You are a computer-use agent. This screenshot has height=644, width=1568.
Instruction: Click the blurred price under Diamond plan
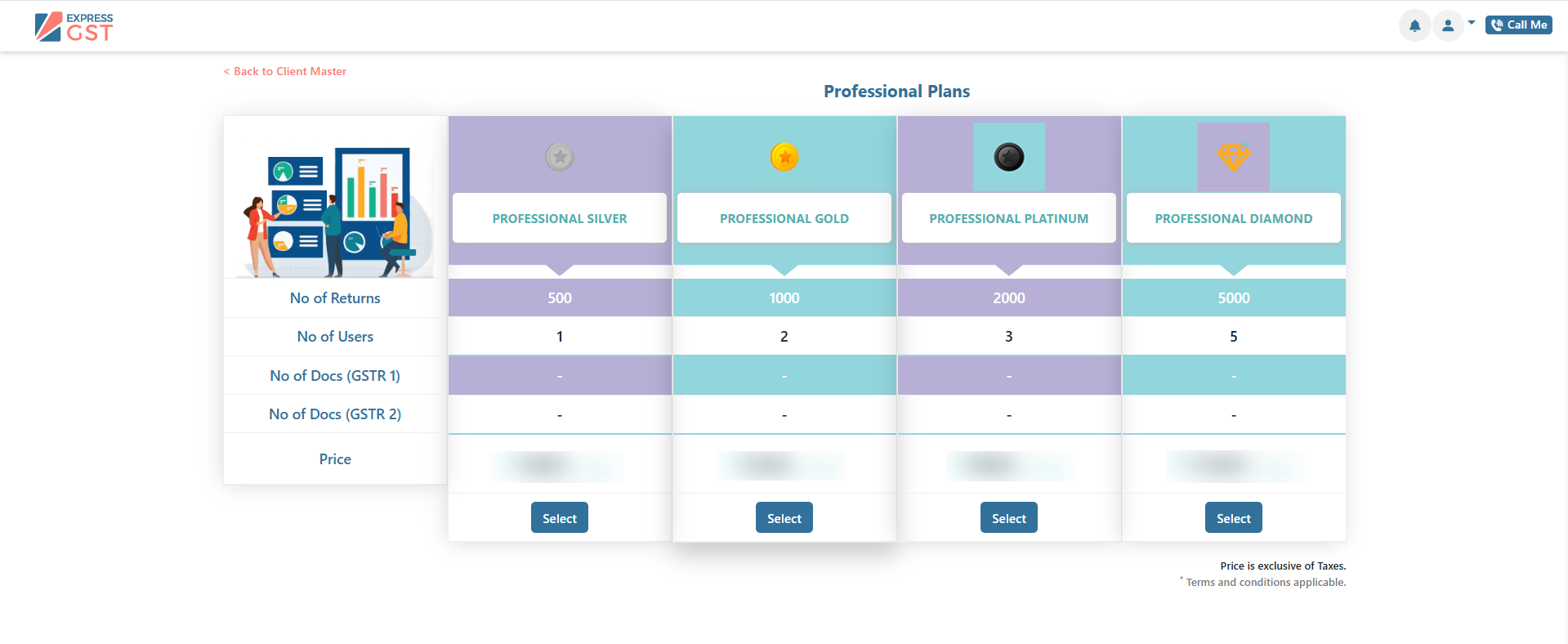pos(1234,466)
